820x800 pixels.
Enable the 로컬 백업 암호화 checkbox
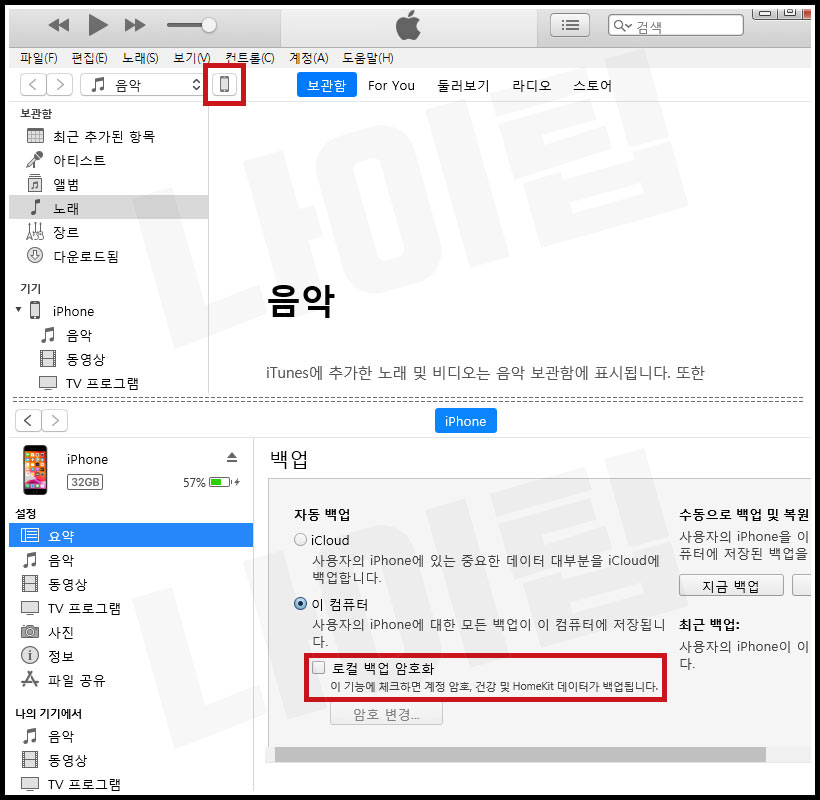[x=317, y=668]
